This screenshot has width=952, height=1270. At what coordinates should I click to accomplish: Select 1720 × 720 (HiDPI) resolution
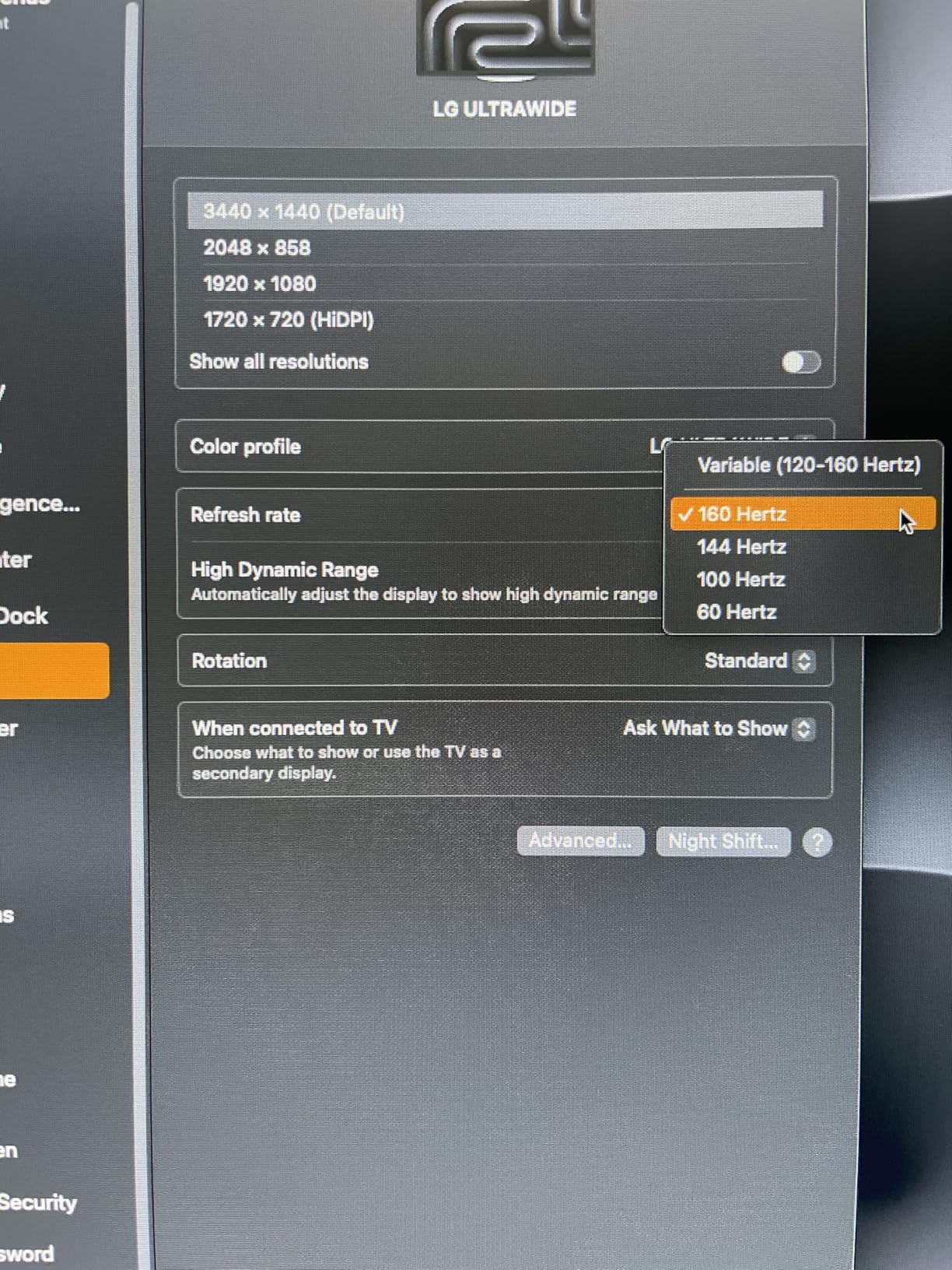click(x=505, y=319)
